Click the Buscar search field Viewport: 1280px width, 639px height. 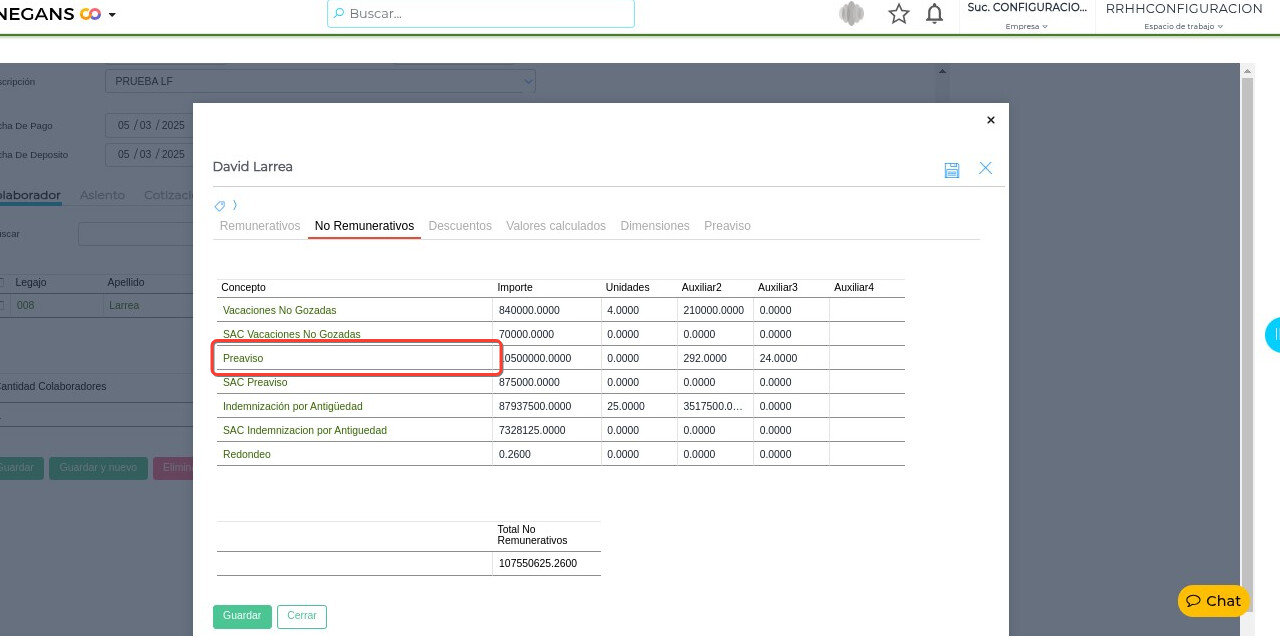[480, 14]
